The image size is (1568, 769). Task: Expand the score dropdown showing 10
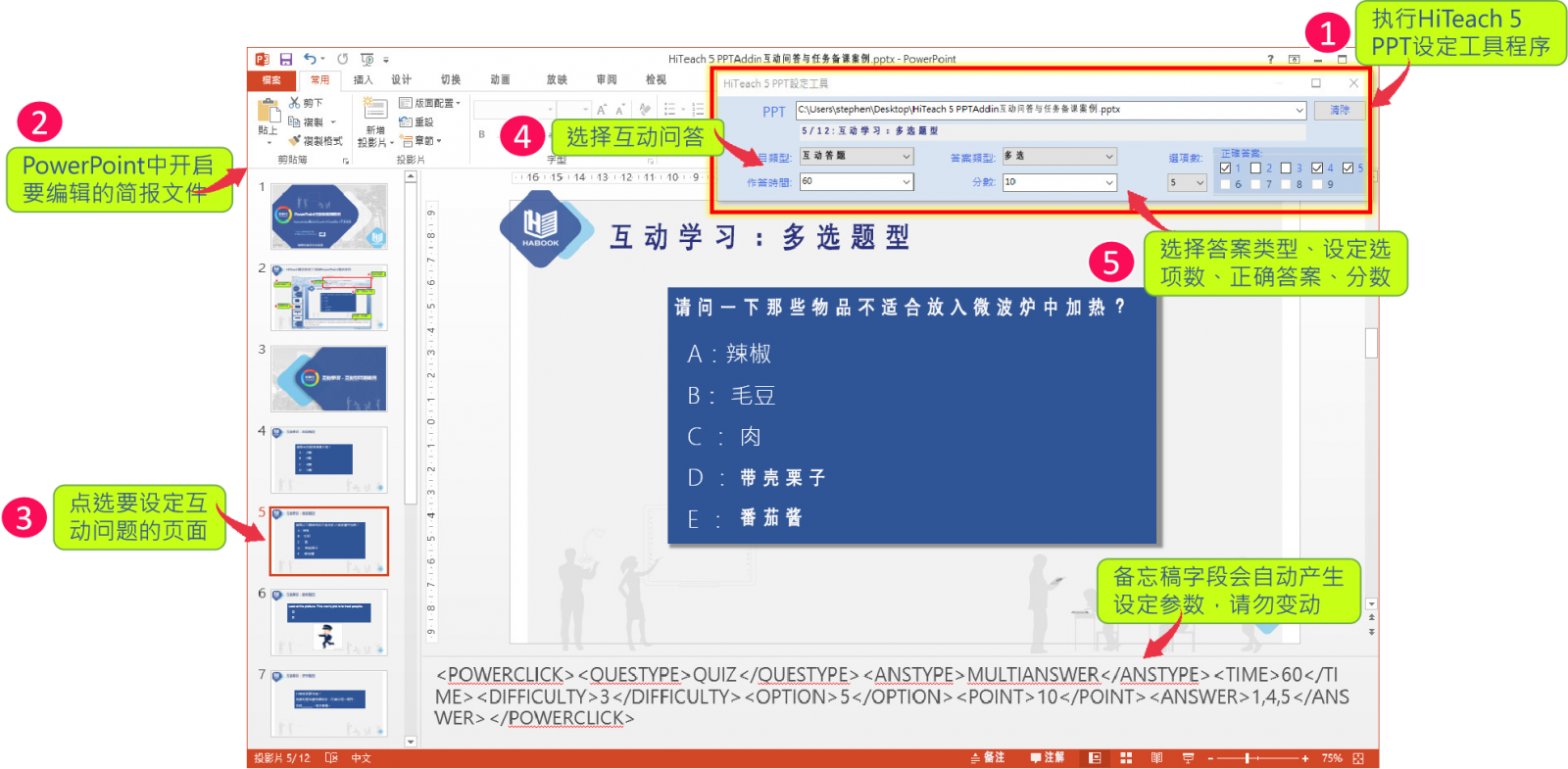(1109, 182)
